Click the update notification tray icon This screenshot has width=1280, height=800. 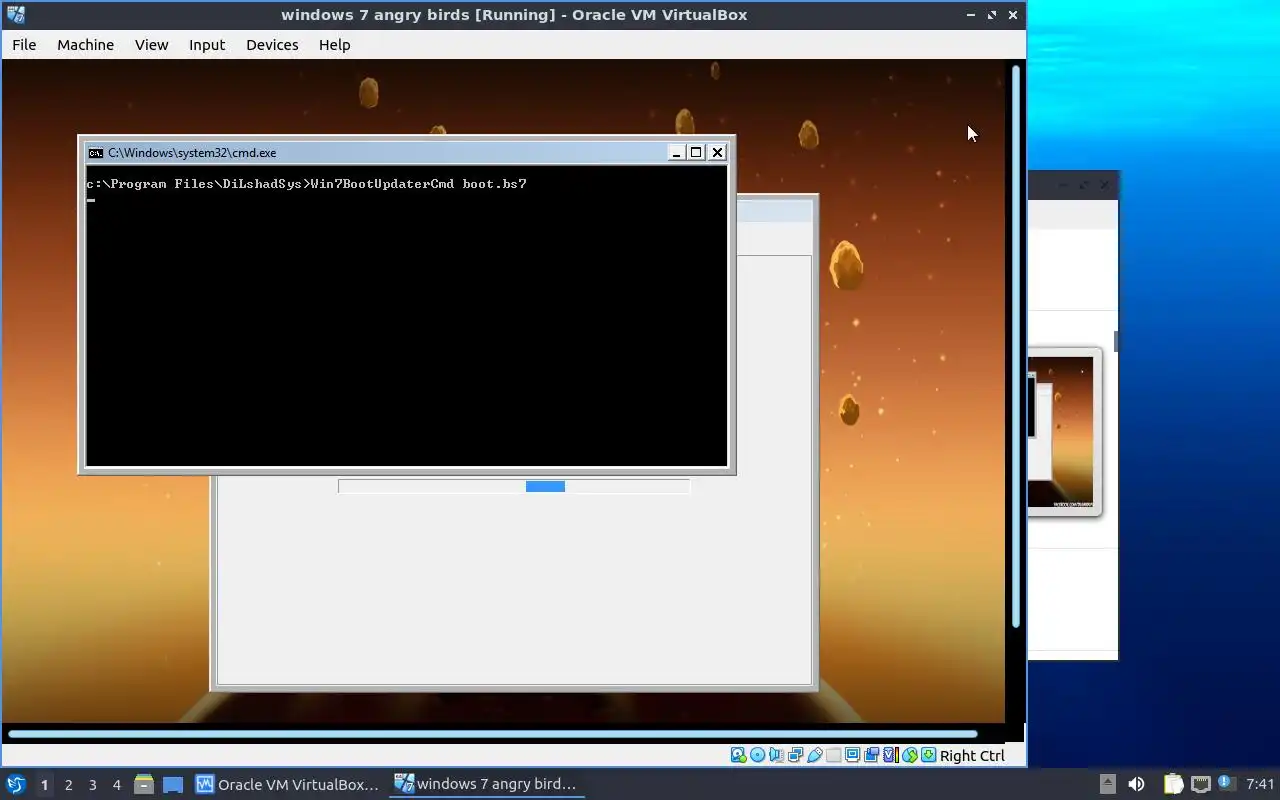[1226, 783]
